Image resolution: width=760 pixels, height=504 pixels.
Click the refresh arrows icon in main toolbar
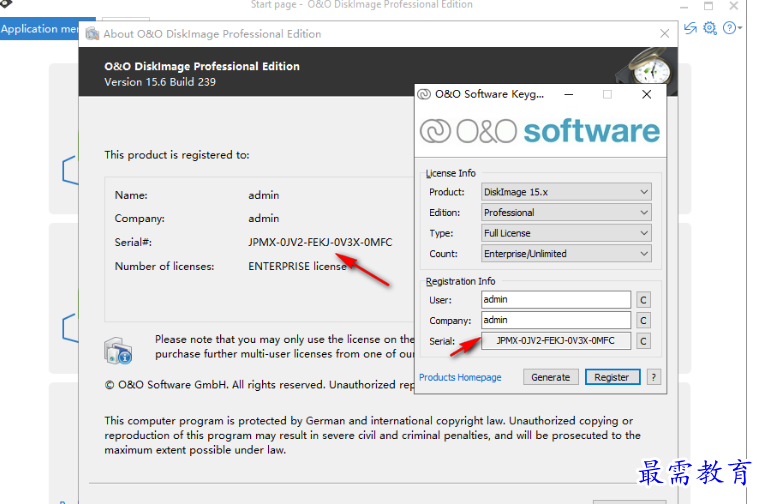coord(690,28)
